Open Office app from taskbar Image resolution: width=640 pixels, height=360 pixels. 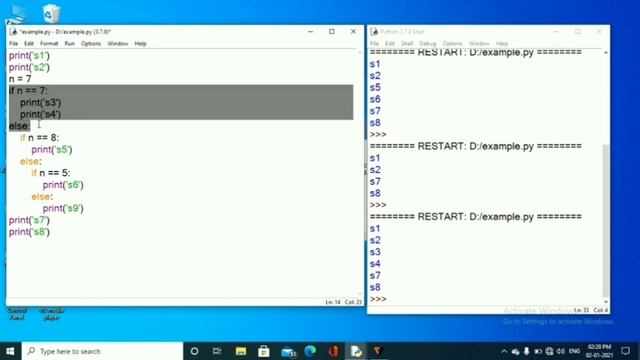pyautogui.click(x=333, y=351)
